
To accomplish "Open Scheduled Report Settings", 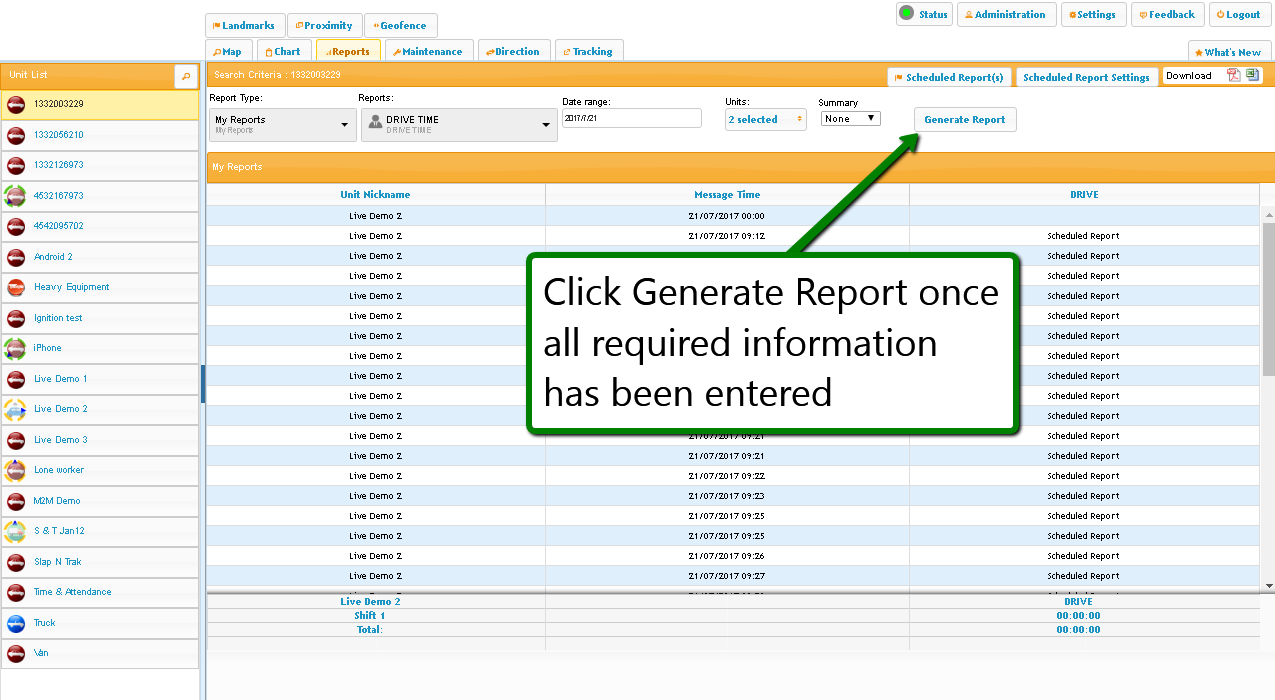I will pyautogui.click(x=1086, y=78).
